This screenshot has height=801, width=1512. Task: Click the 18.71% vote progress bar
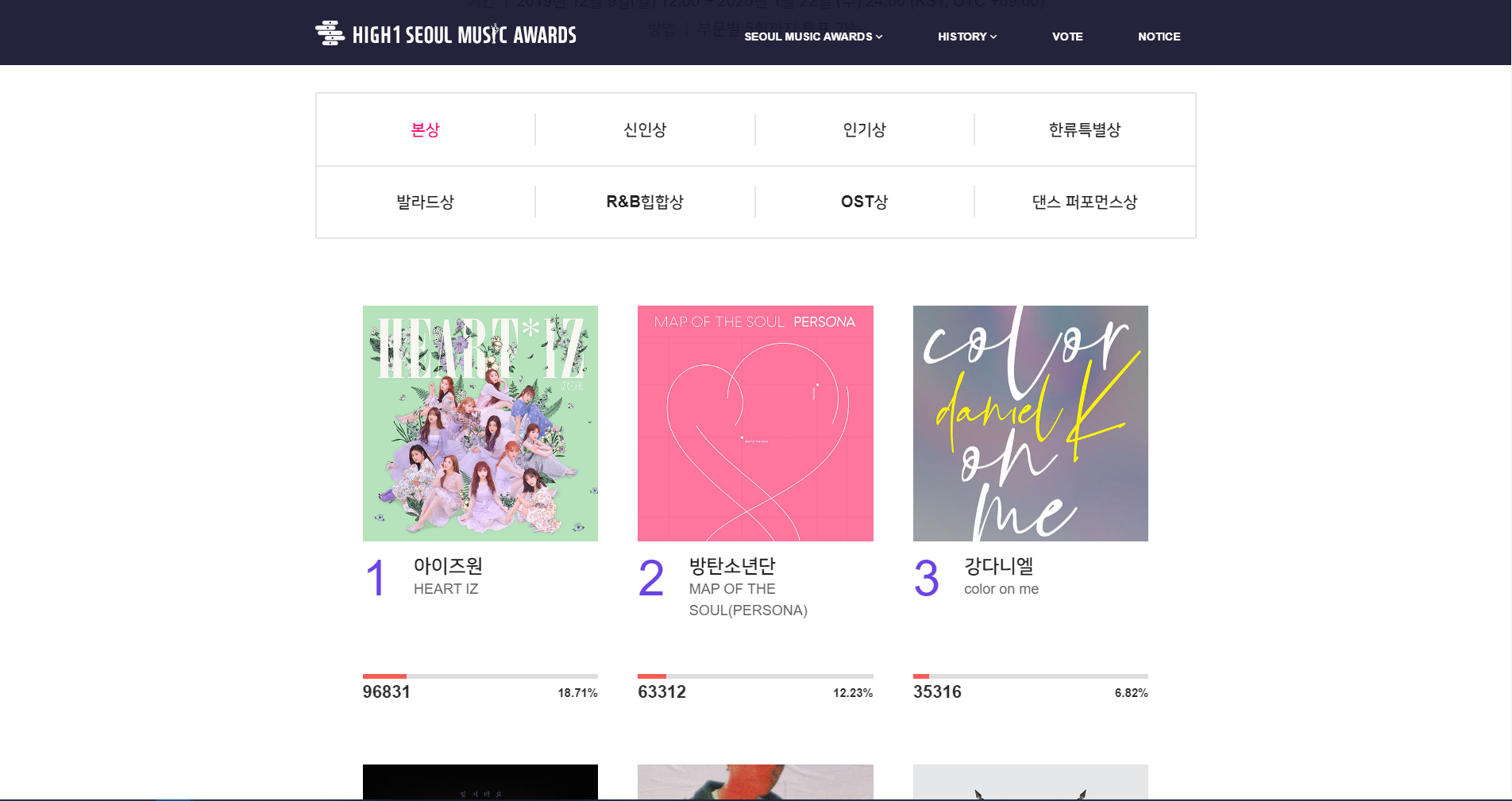point(480,676)
